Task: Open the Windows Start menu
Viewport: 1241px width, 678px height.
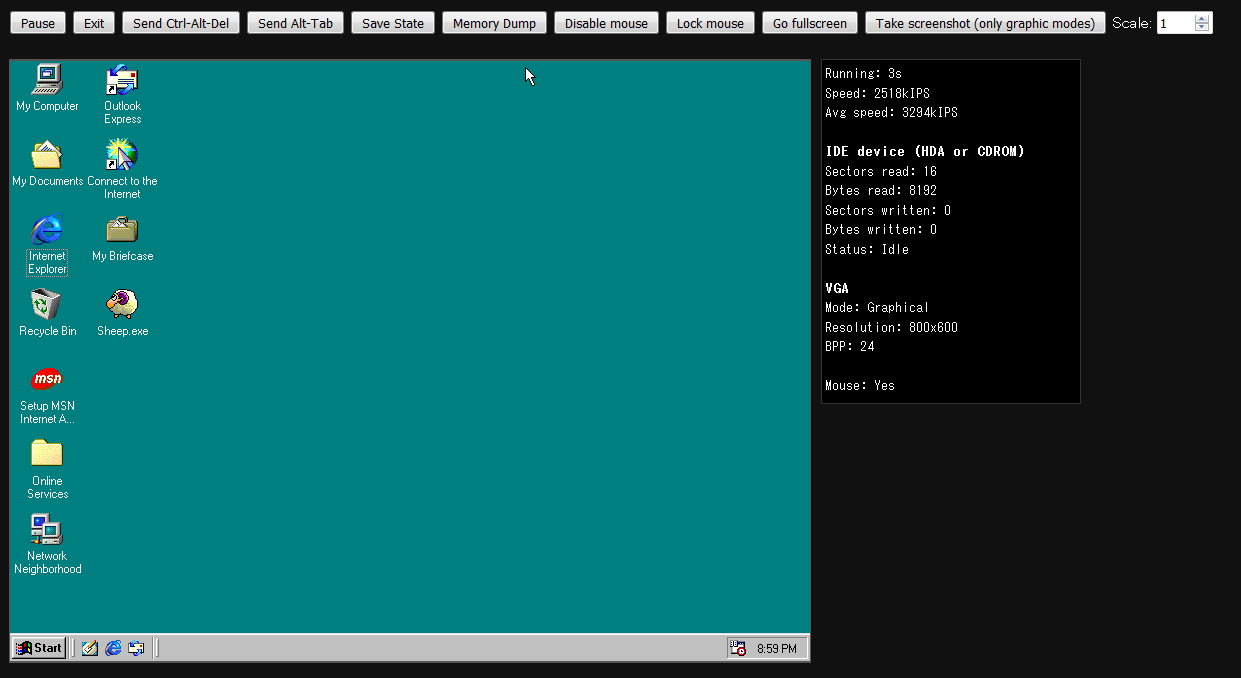Action: [39, 648]
